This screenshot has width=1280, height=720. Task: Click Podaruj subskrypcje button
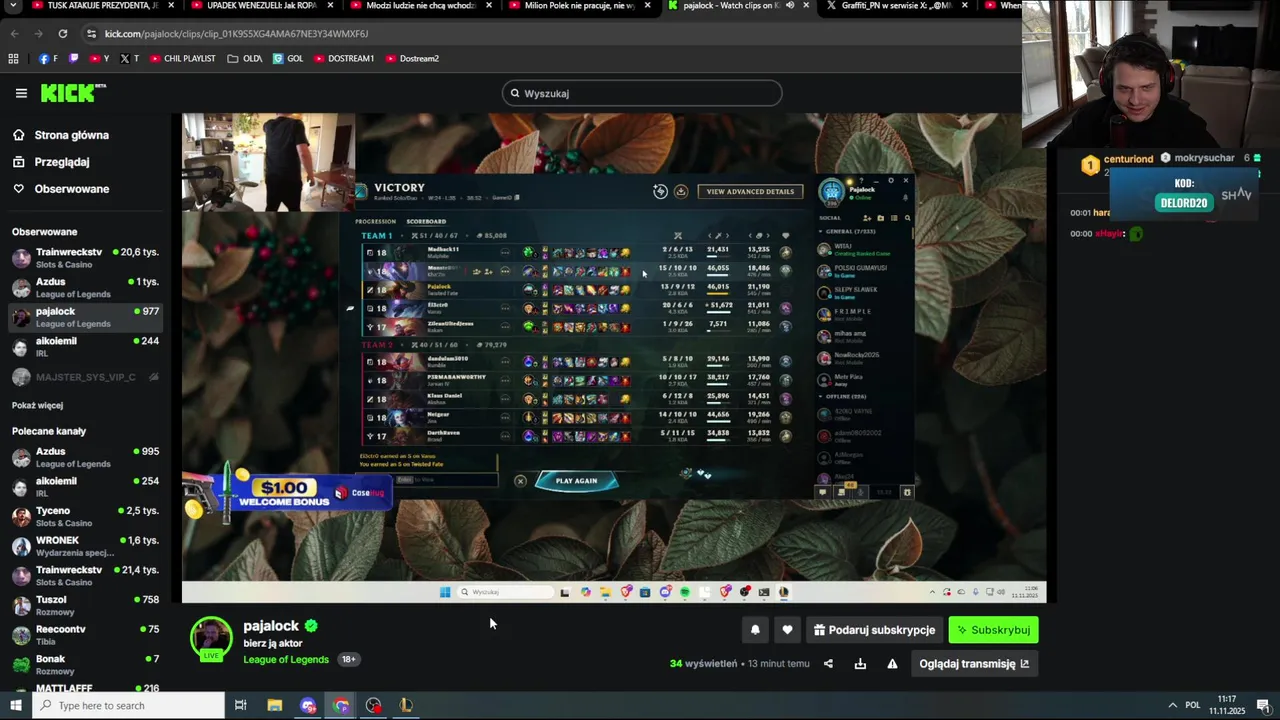pyautogui.click(x=874, y=629)
